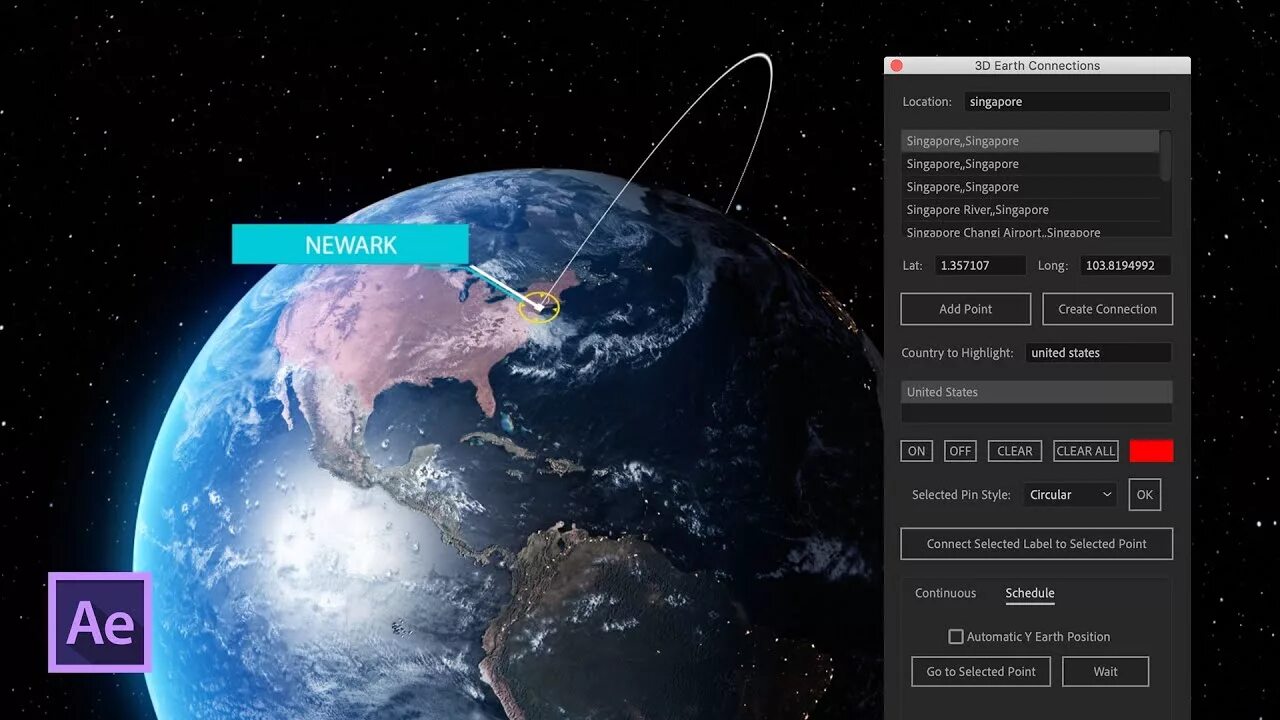Click the Lat field showing 1.357107
Screen dimensions: 1280x720
click(980, 266)
